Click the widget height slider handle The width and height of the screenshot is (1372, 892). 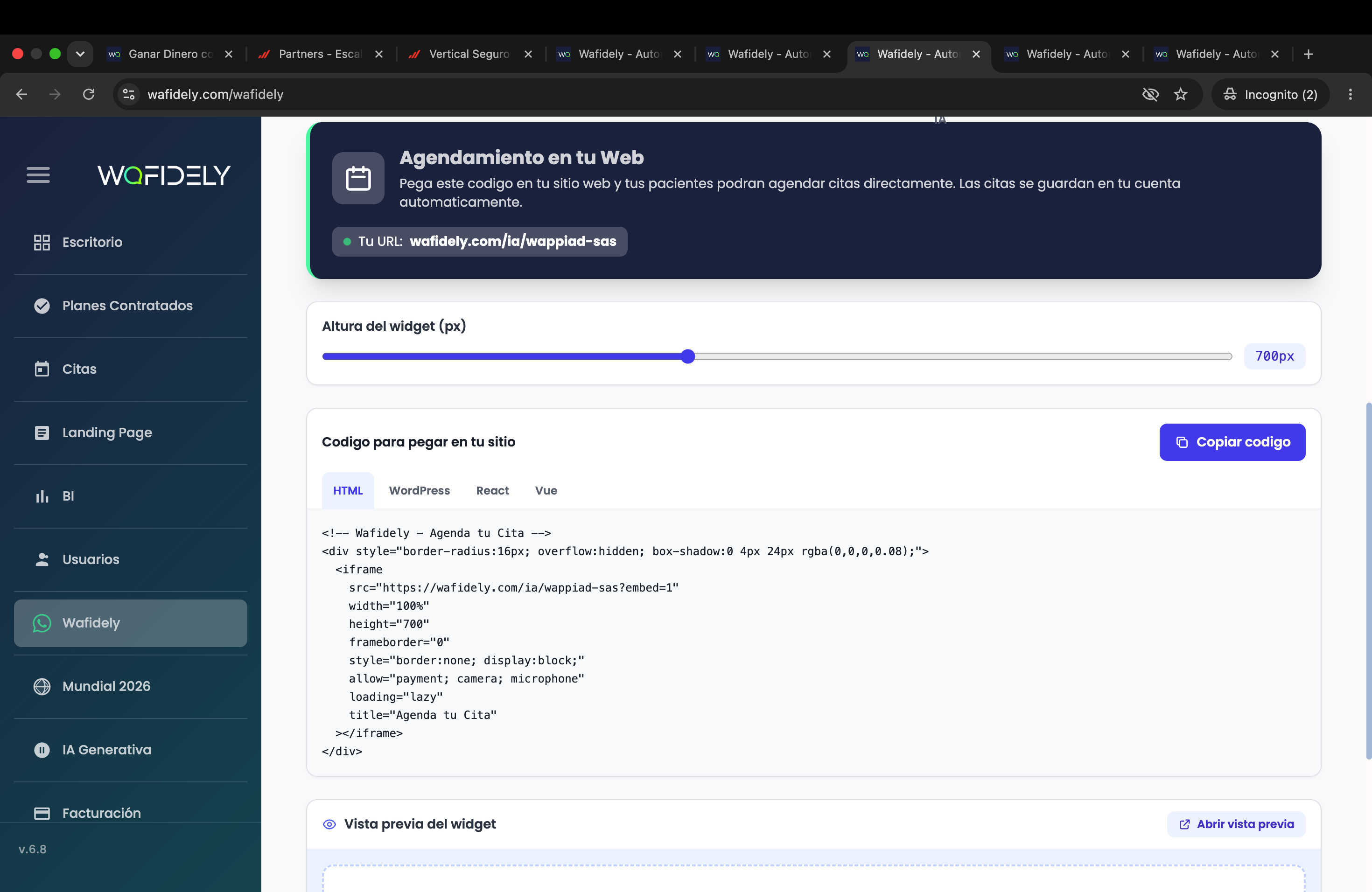tap(688, 356)
